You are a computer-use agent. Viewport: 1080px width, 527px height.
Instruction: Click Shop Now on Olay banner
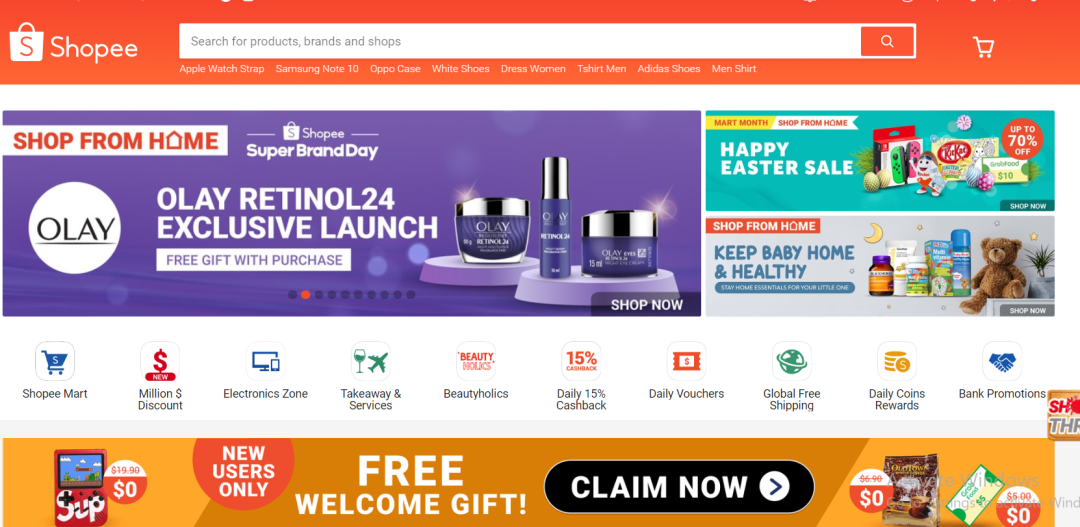coord(646,304)
